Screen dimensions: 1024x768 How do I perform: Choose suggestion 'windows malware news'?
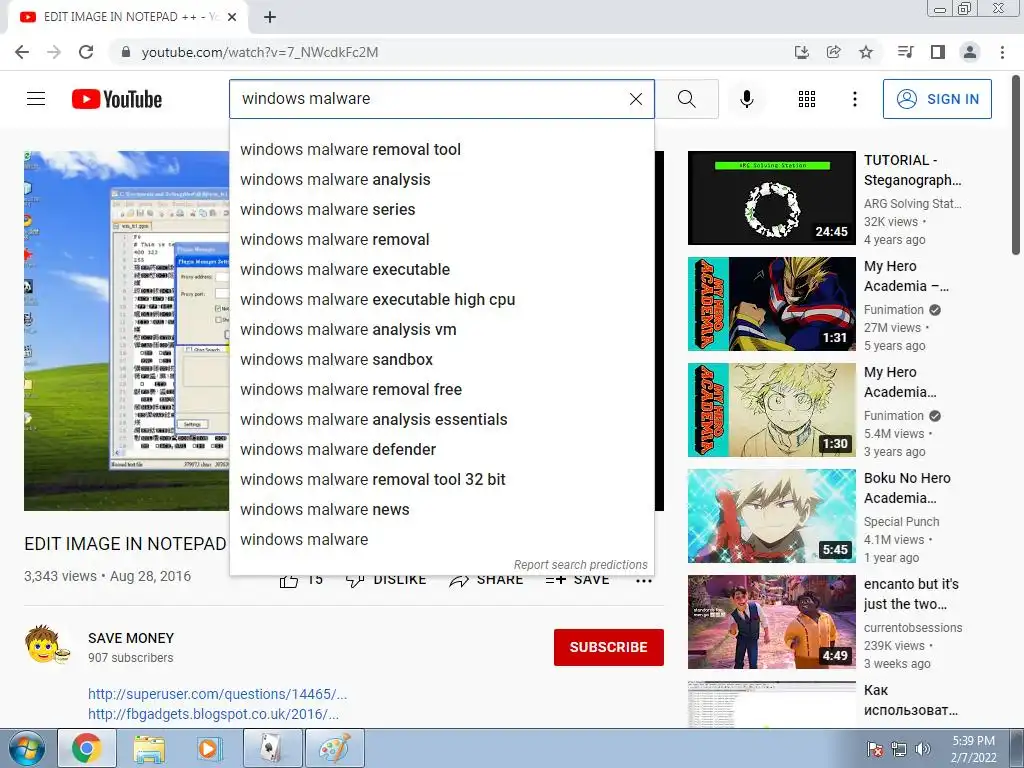click(x=441, y=510)
